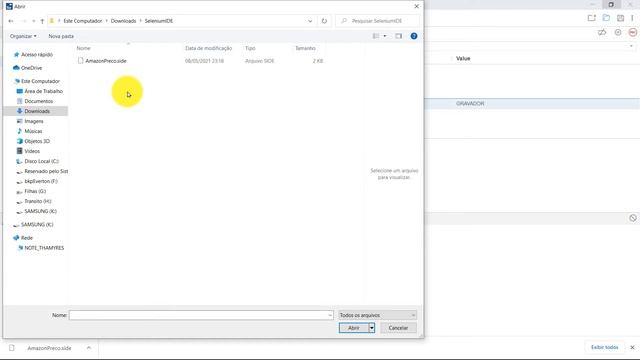640x360 pixels.
Task: Open the Abrir button split arrow
Action: [x=371, y=328]
